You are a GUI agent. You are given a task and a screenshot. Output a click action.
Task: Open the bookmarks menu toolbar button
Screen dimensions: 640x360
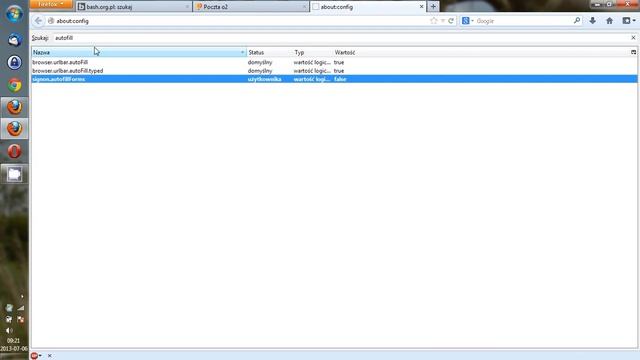pos(628,21)
